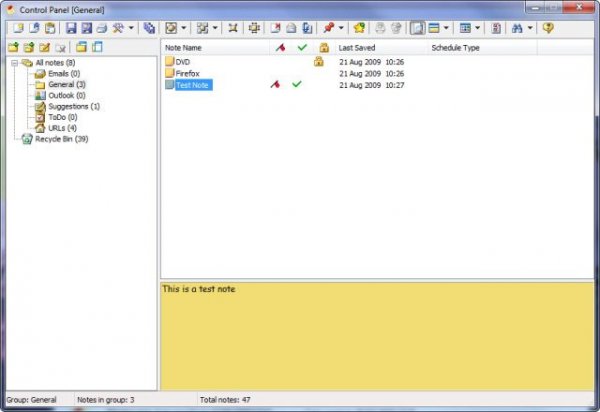Toggle the green checkmark on Test Note
Viewport: 600px width, 412px height.
point(297,85)
